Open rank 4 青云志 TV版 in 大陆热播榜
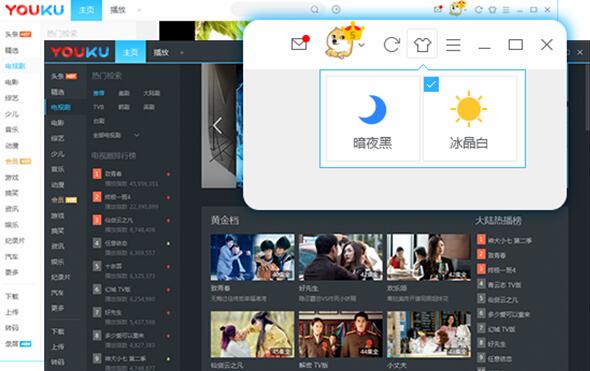590x371 pixels. [499, 284]
